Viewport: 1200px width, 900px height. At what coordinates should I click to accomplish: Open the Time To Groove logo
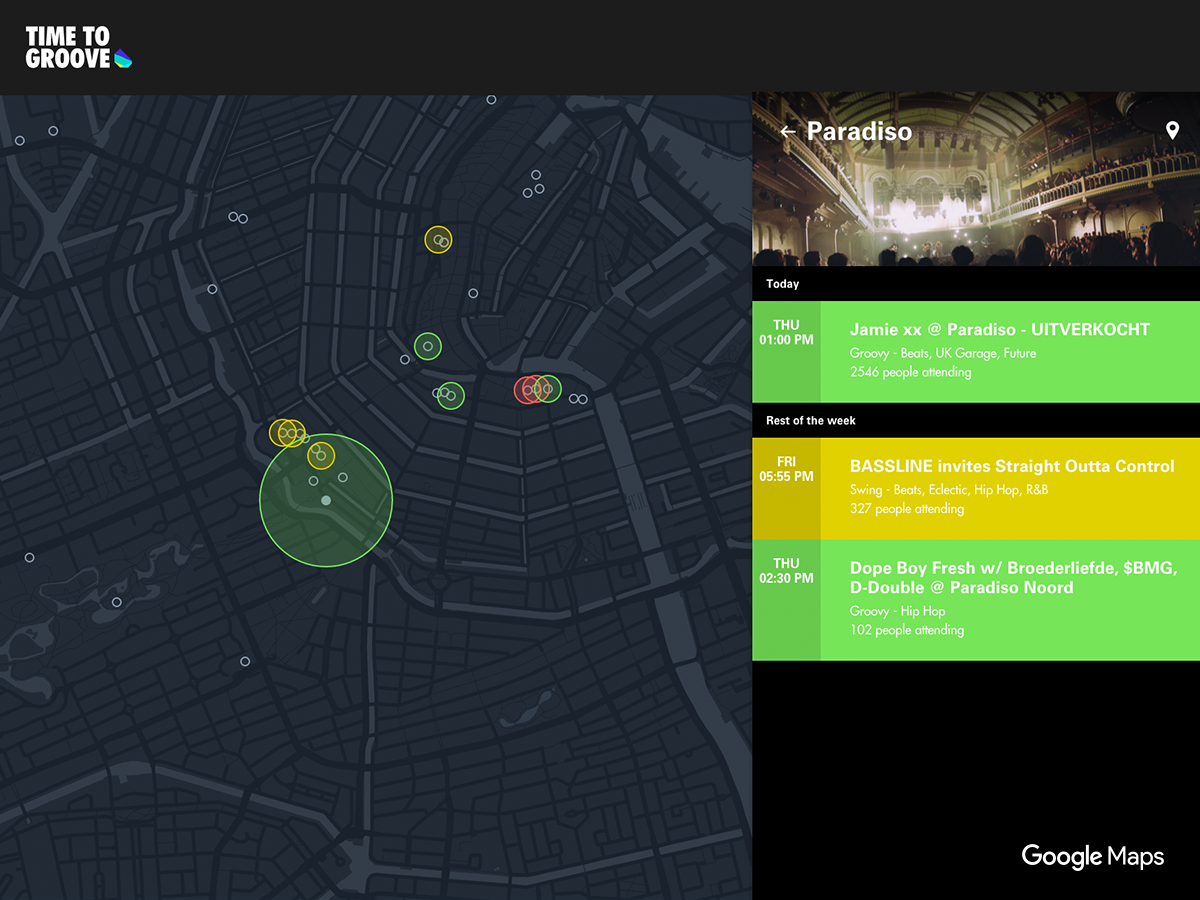pyautogui.click(x=79, y=47)
